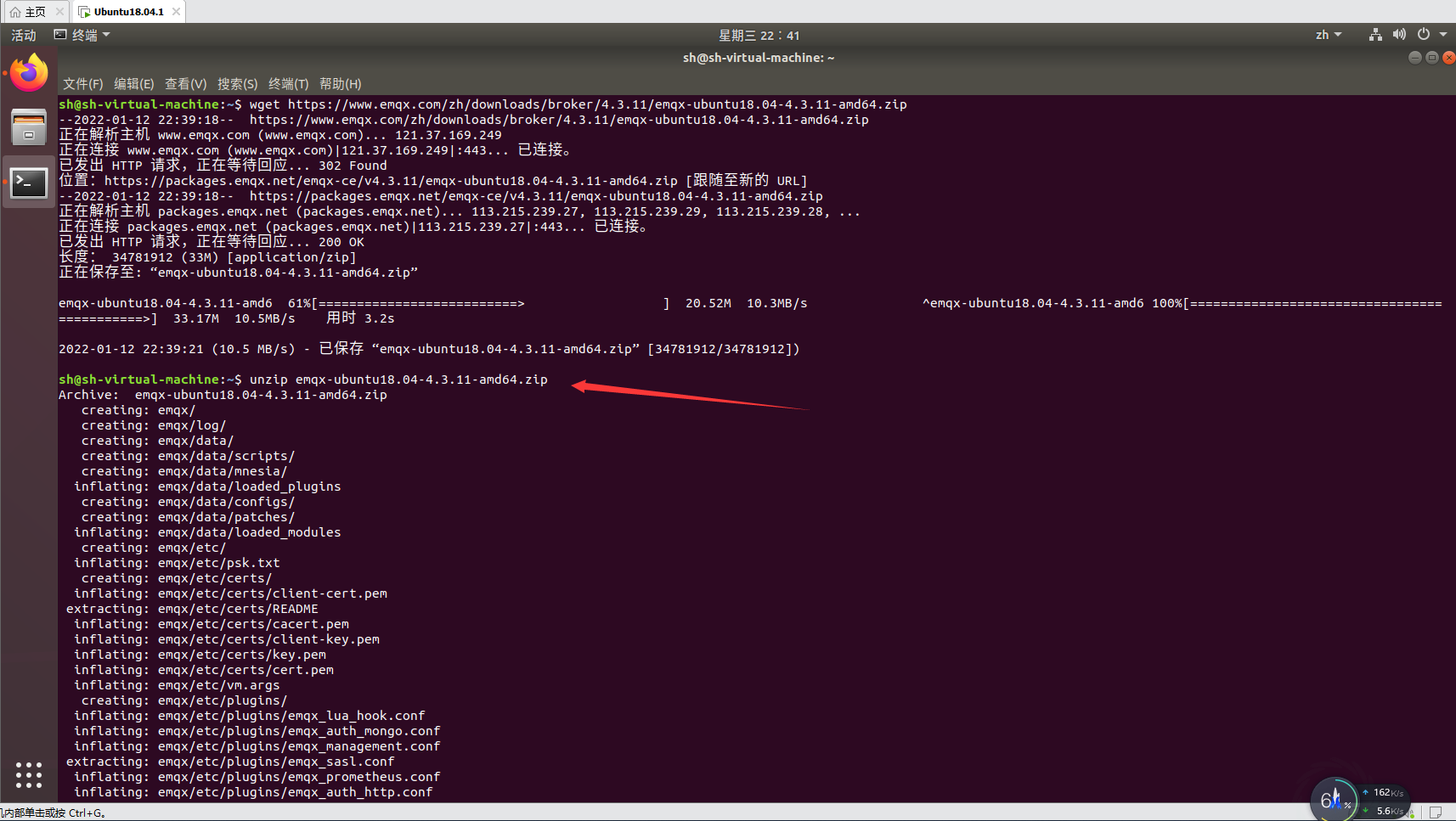Screen dimensions: 1456x821
Task: Click the VM status icon at bottom-right
Action: [1436, 813]
